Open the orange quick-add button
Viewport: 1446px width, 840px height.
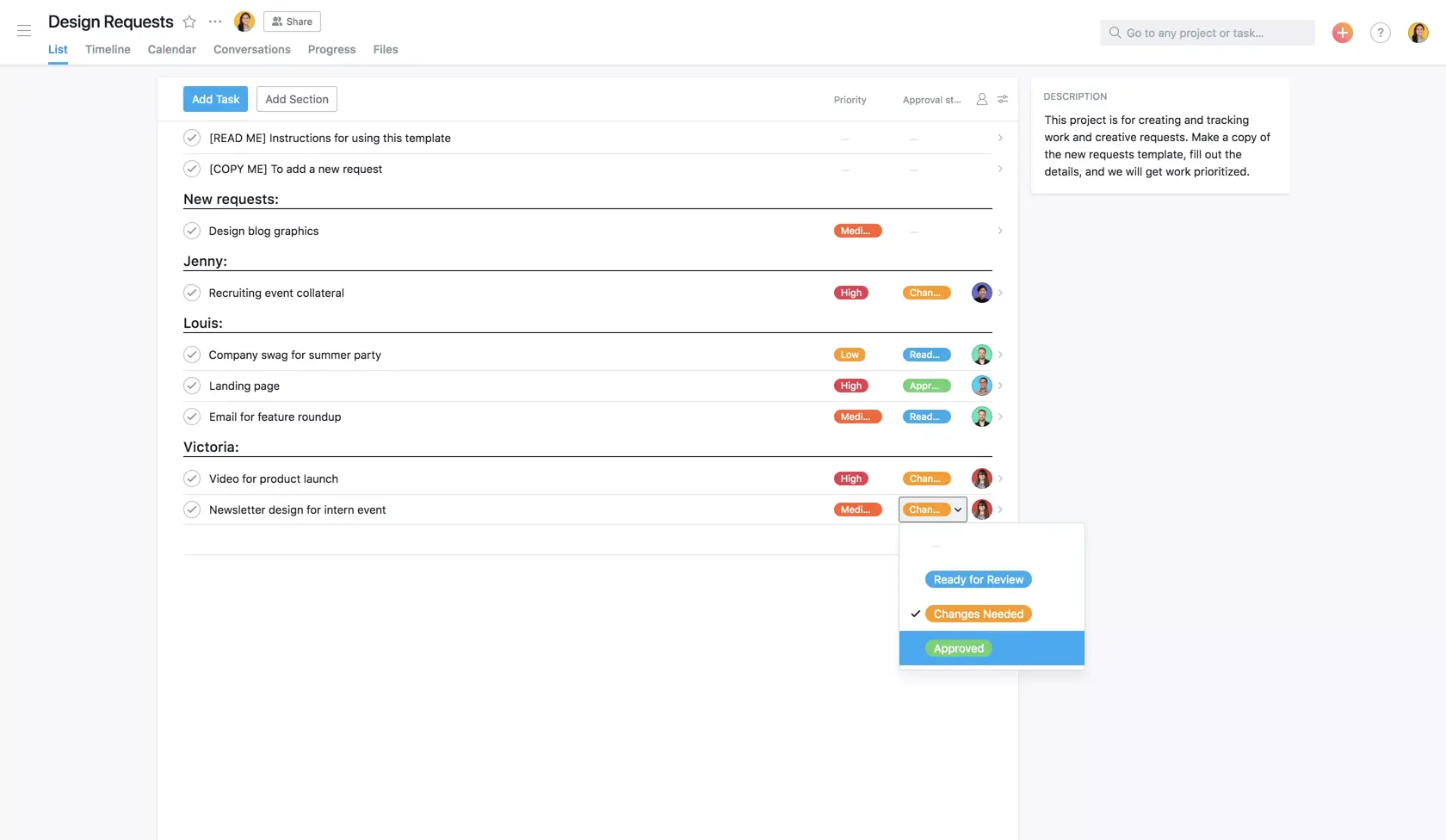tap(1342, 32)
